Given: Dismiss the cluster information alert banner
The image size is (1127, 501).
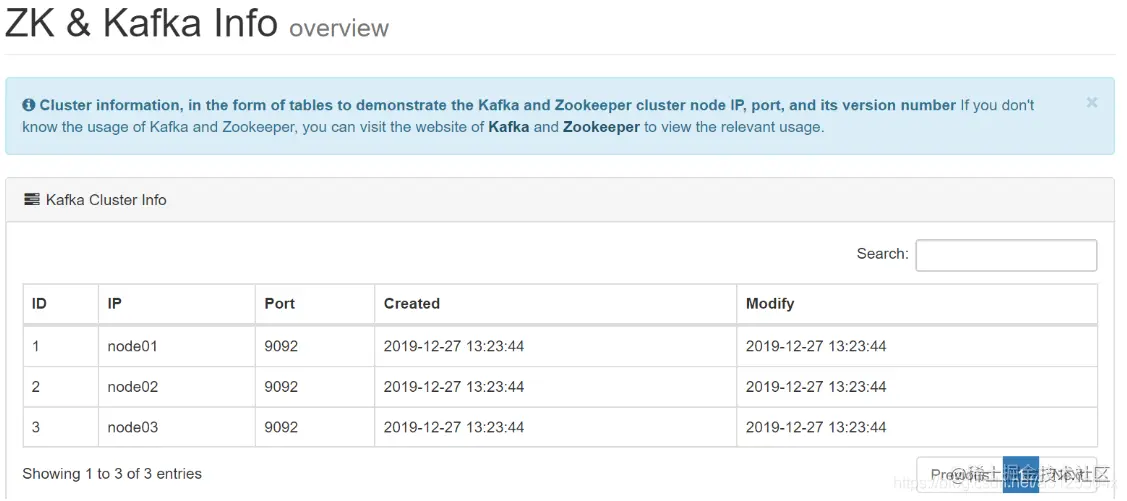Looking at the screenshot, I should (1091, 102).
